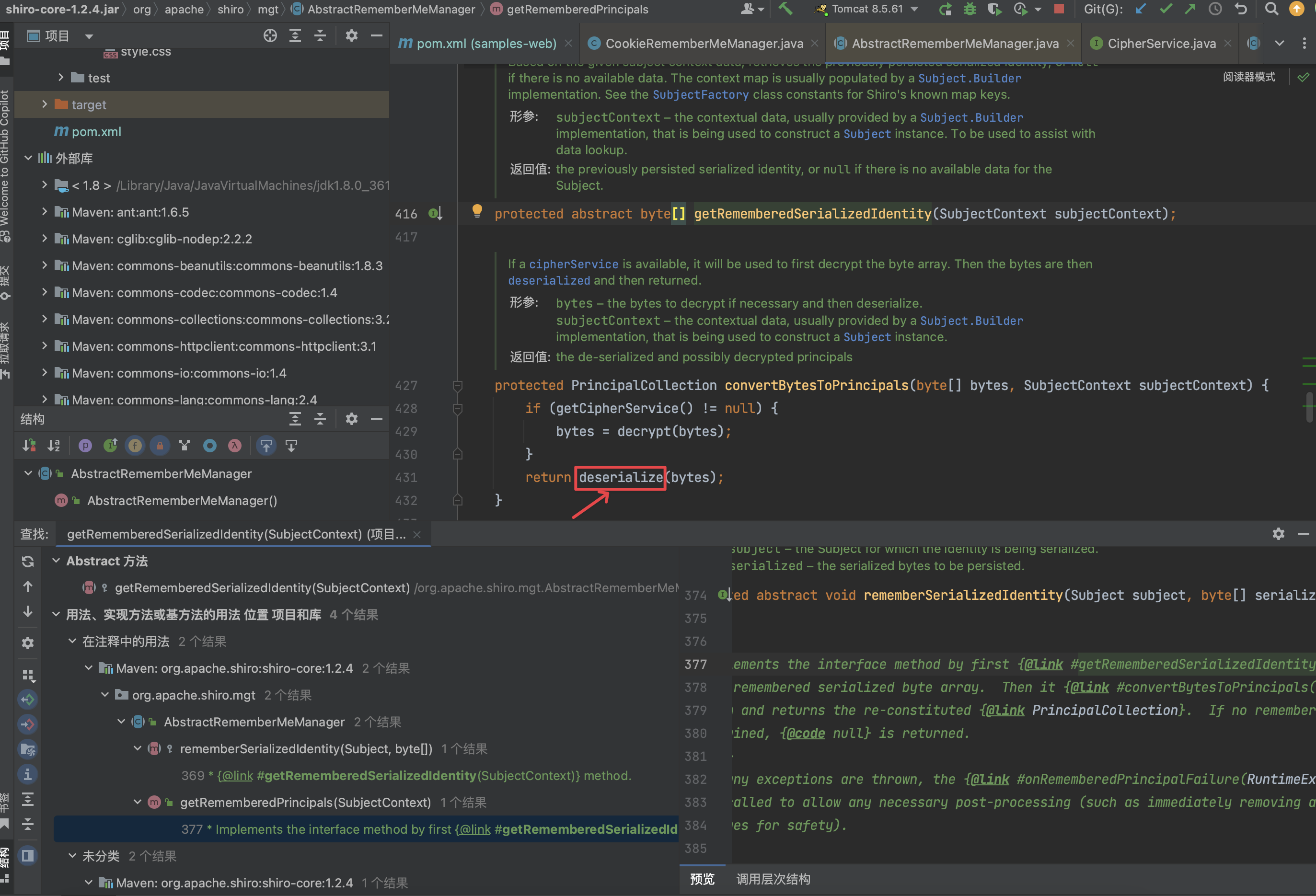Click the implemented-method gutter marker at line 416
Viewport: 1316px width, 896px height.
(435, 213)
